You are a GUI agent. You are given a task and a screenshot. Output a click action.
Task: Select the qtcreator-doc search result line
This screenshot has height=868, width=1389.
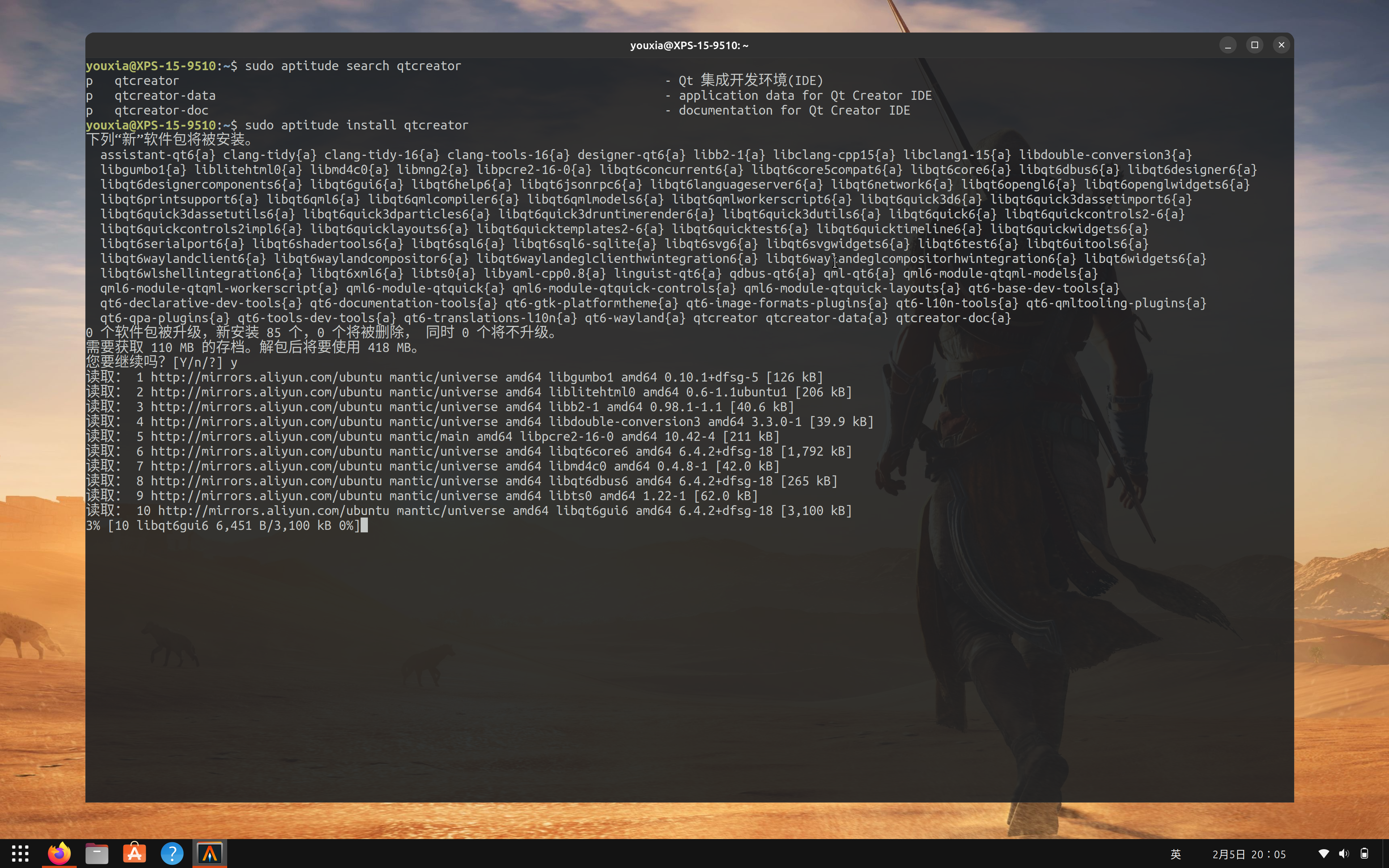pos(161,110)
